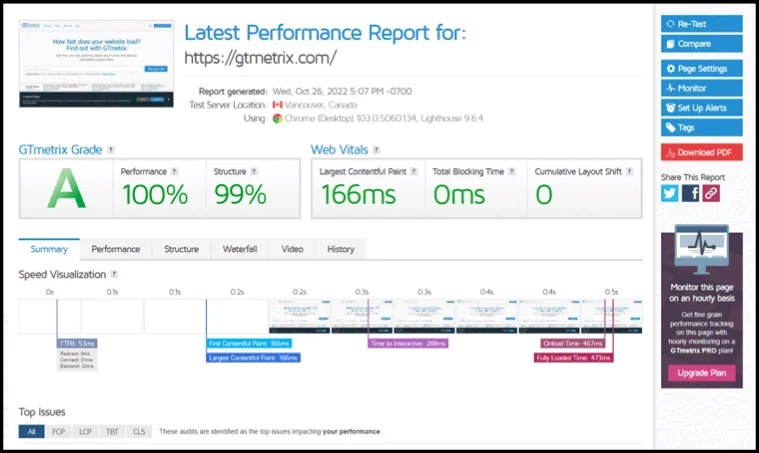Click help icon beside Web Vitals
This screenshot has width=759, height=453.
pos(376,150)
